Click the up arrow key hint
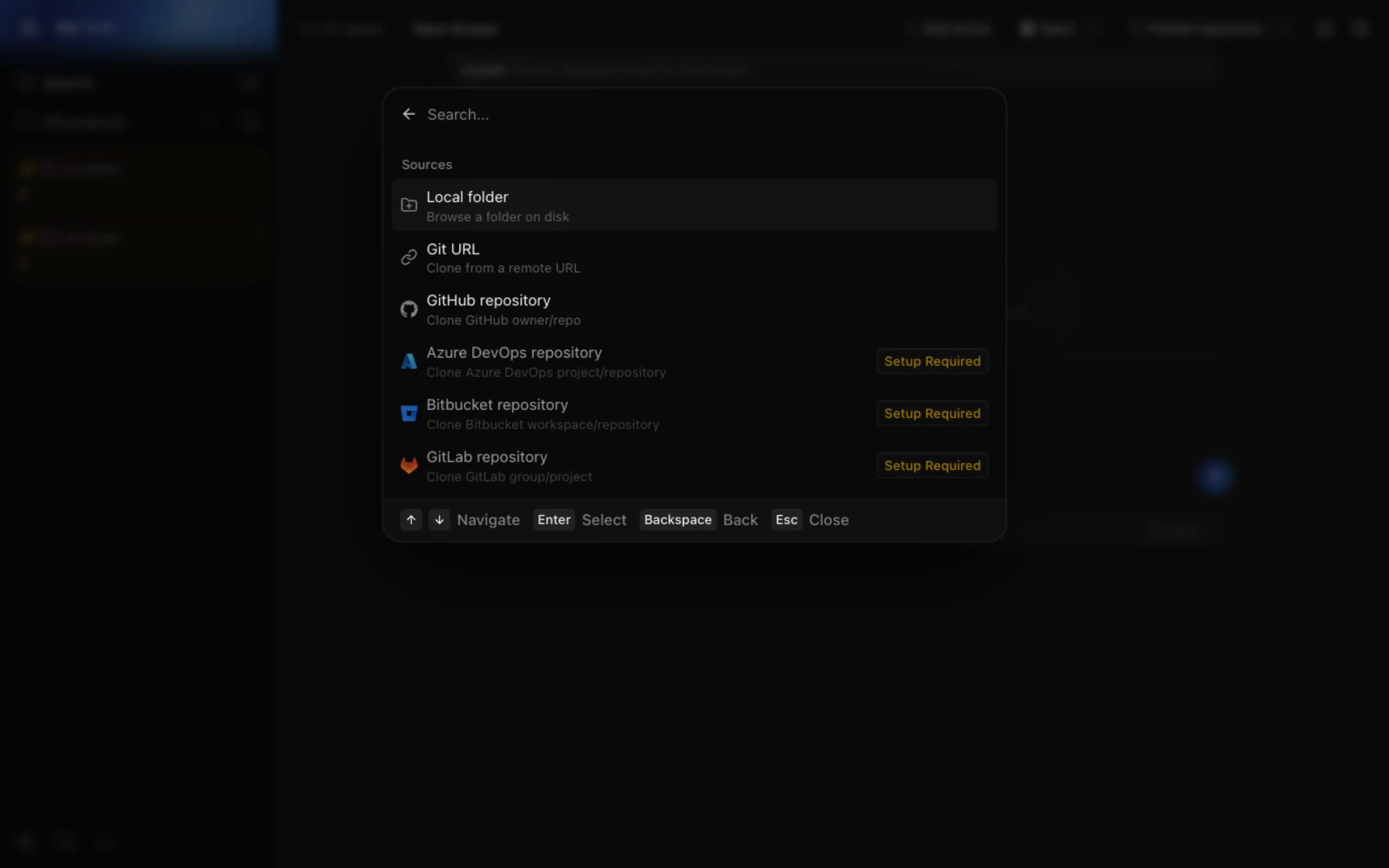Viewport: 1389px width, 868px height. click(x=411, y=520)
